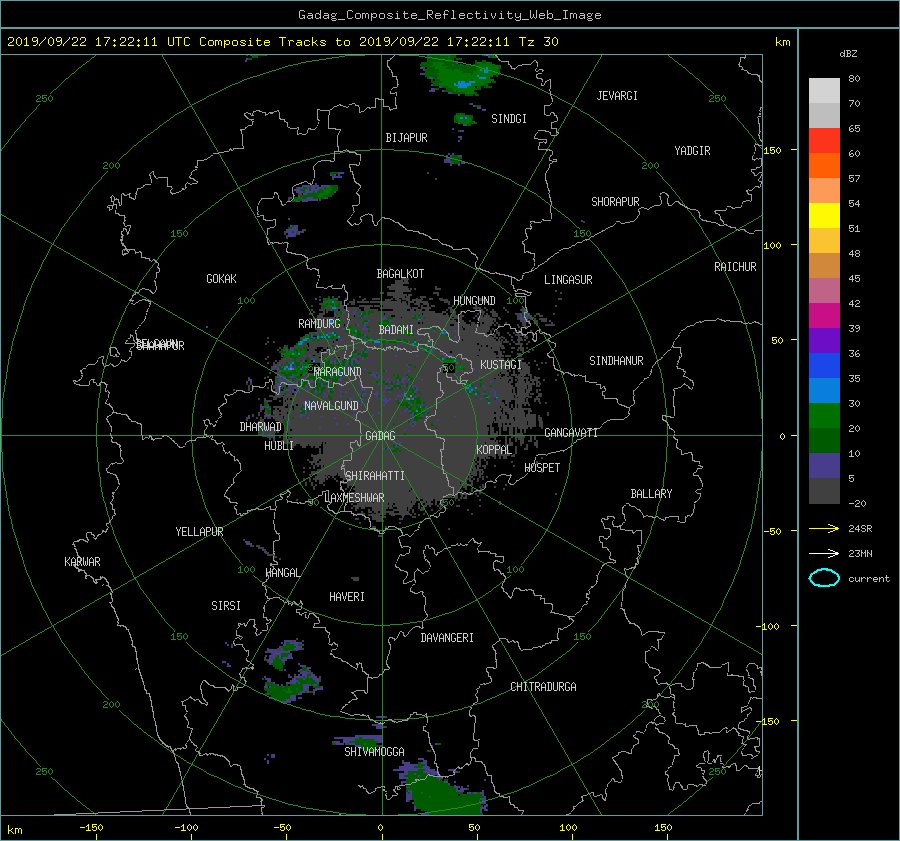Click the SINDHANUR city label
The height and width of the screenshot is (841, 900).
coord(616,361)
